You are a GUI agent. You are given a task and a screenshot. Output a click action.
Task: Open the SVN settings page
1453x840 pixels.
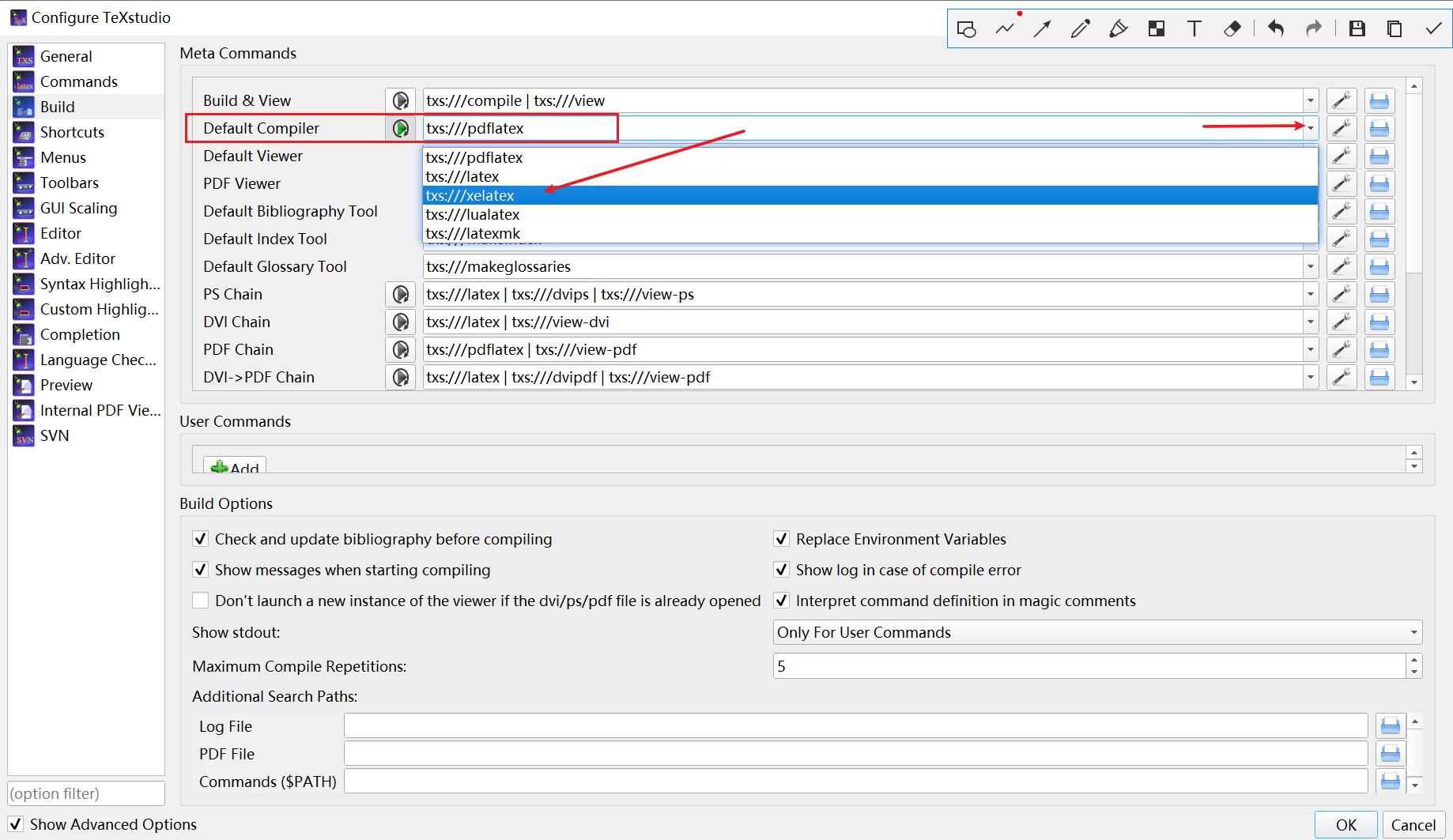point(87,435)
